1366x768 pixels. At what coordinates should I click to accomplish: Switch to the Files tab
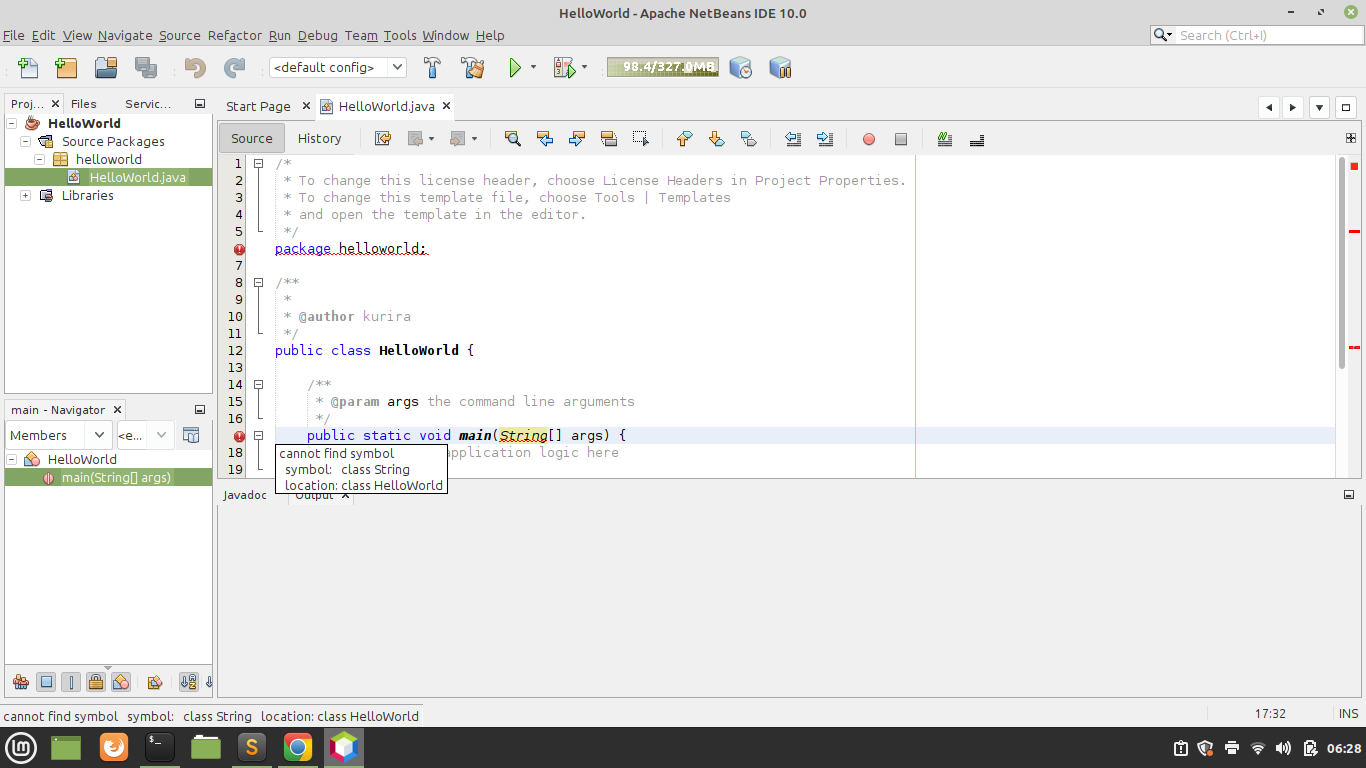(84, 103)
